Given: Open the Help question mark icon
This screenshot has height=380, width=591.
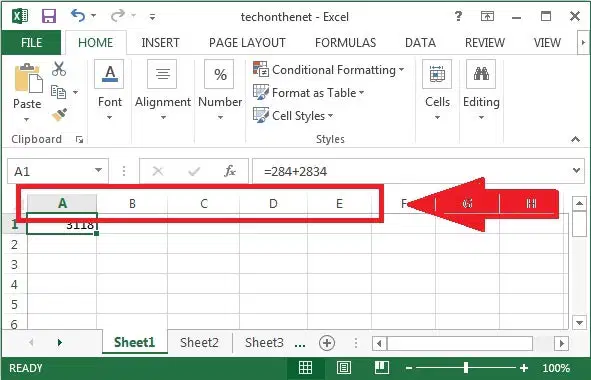Looking at the screenshot, I should (x=458, y=16).
